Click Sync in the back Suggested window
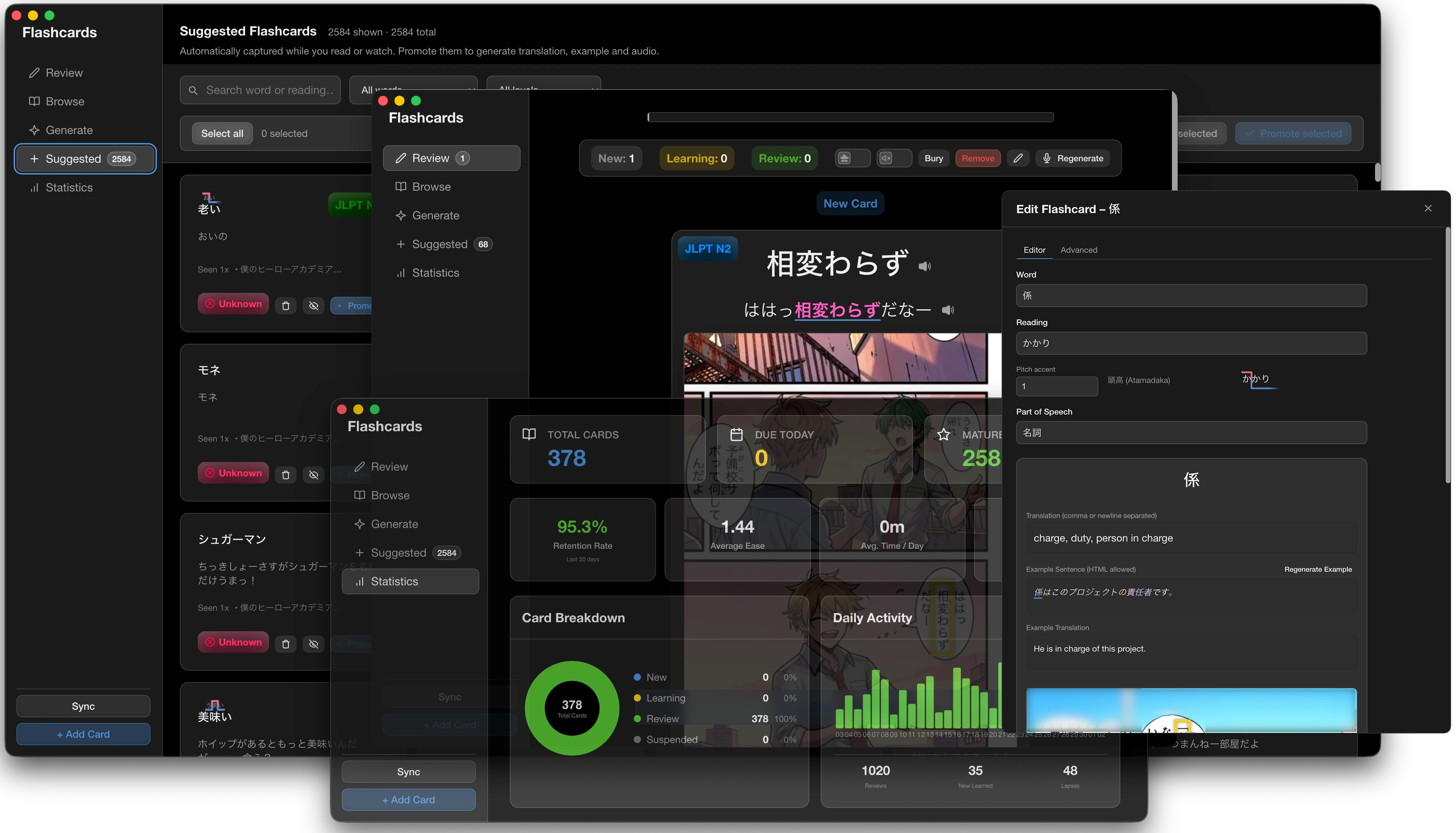The image size is (1456, 833). pos(83,706)
